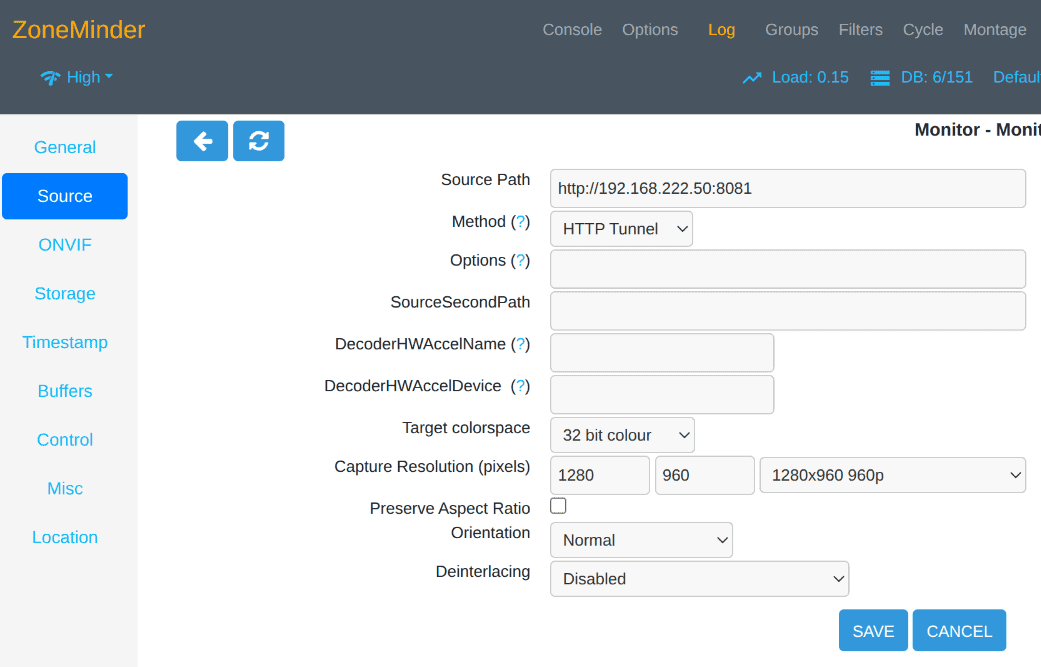Screen dimensions: 1041x667
Task: Open the Log page from the top menu
Action: (721, 30)
